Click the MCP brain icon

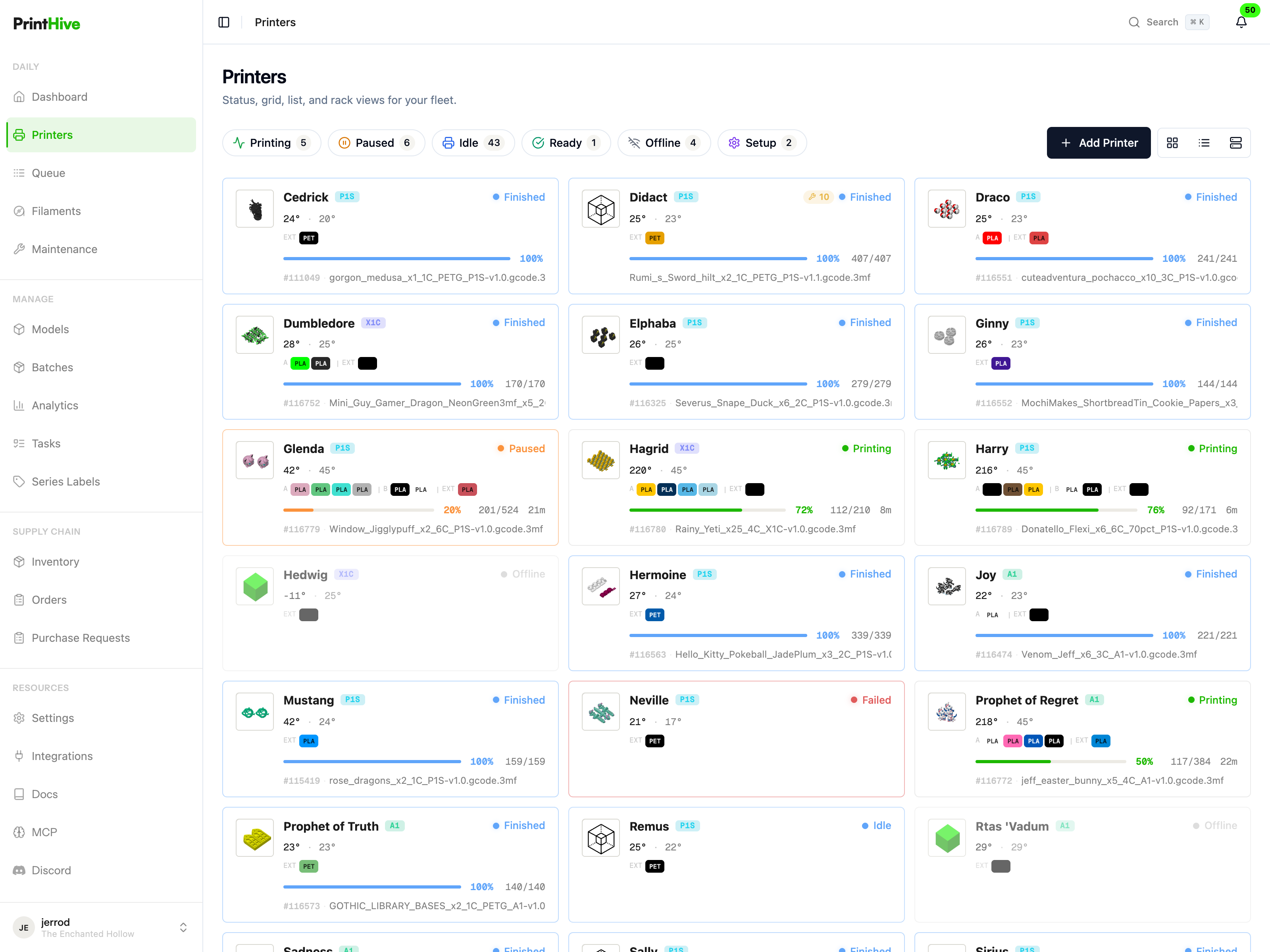(x=19, y=832)
